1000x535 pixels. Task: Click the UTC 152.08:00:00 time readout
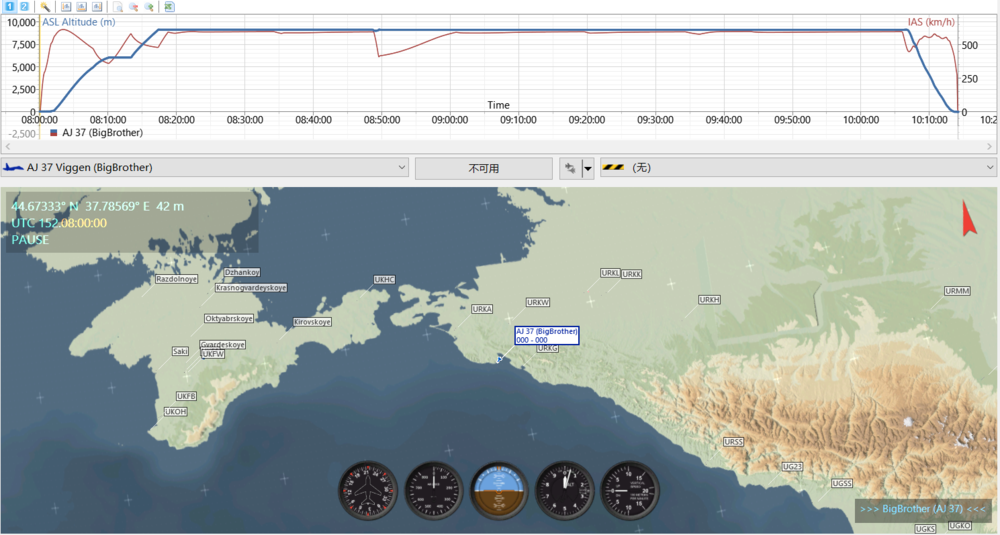(x=59, y=223)
